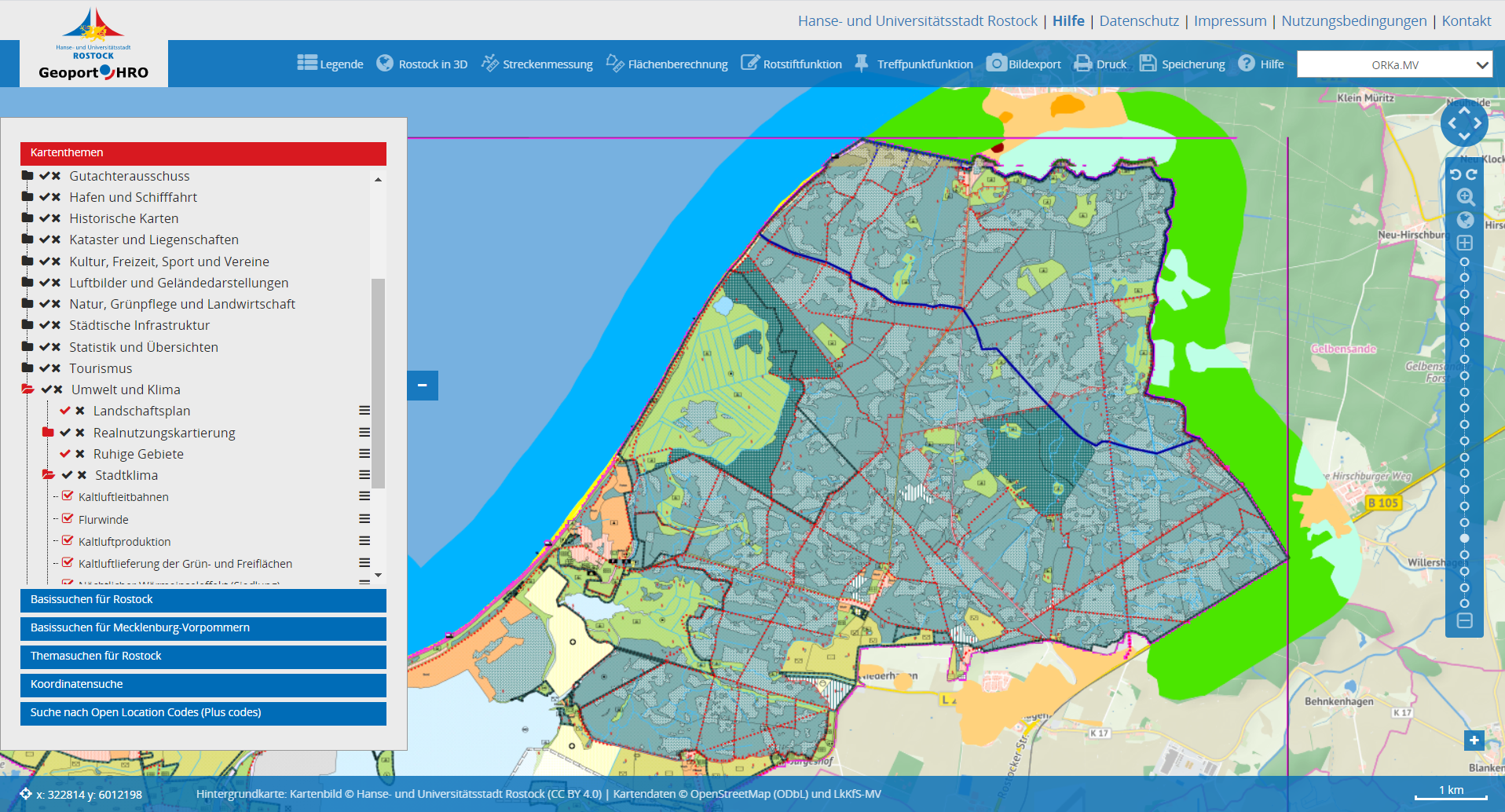1505x812 pixels.
Task: Open Suche nach Open Location Codes
Action: [203, 713]
